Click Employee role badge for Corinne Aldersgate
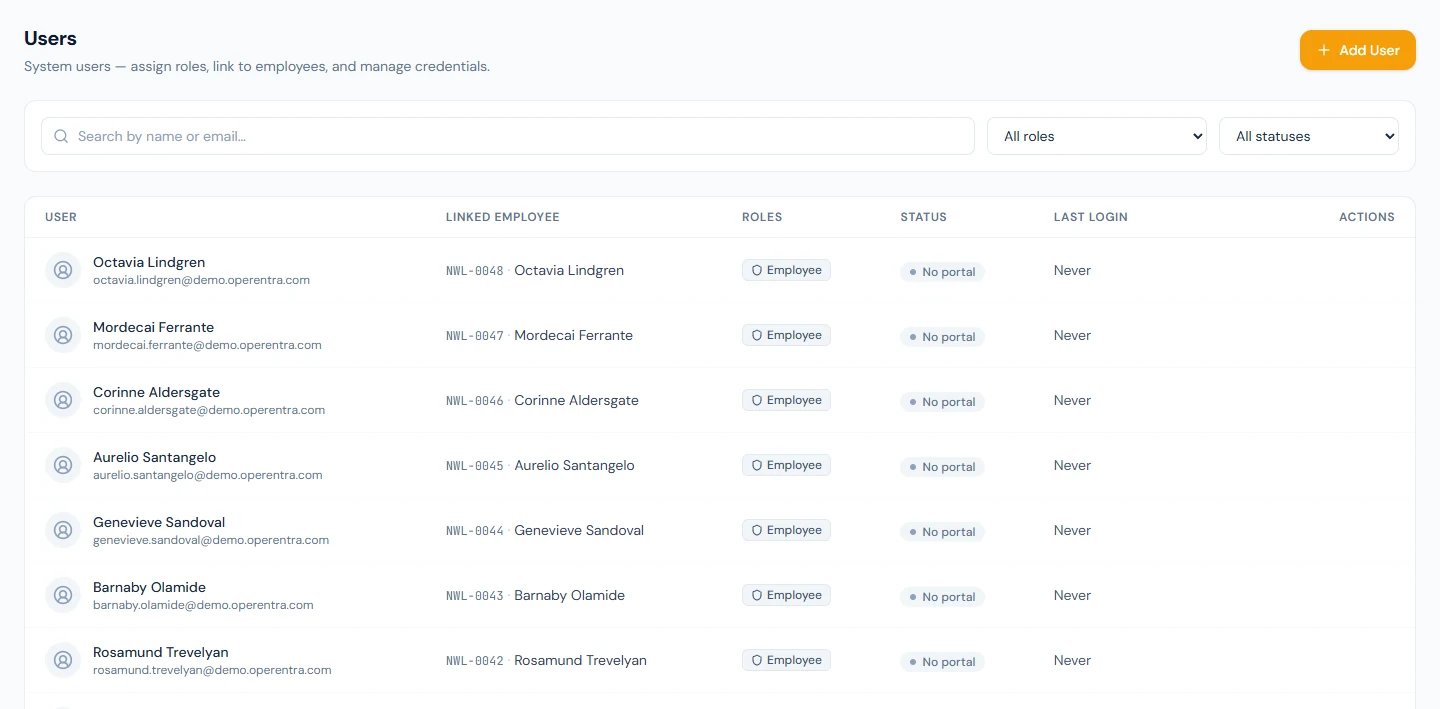This screenshot has height=709, width=1440. [x=786, y=400]
